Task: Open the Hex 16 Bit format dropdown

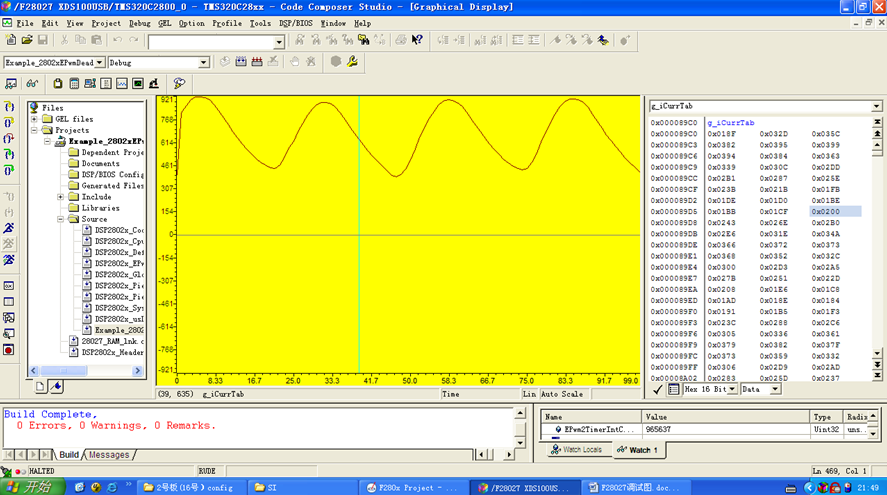Action: click(732, 389)
